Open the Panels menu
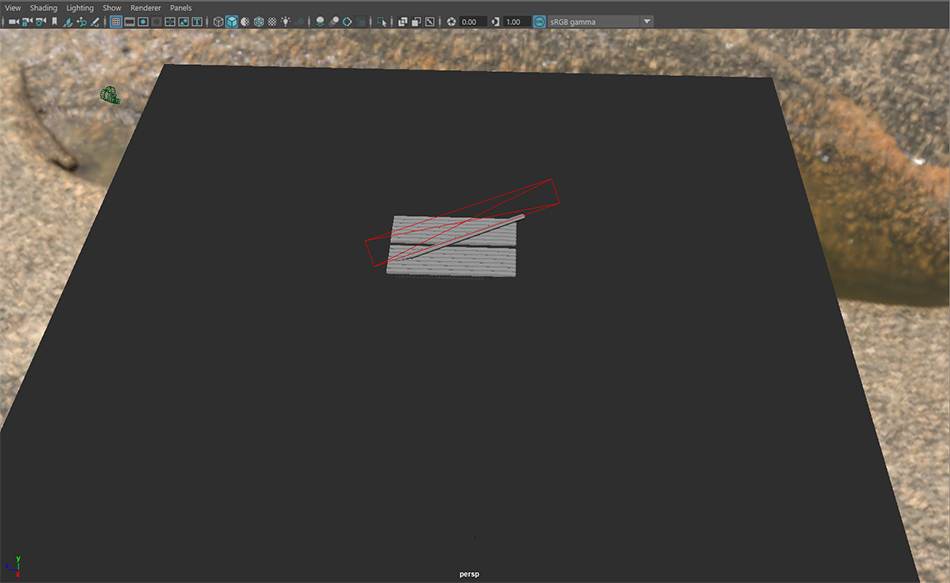950x583 pixels. [181, 8]
